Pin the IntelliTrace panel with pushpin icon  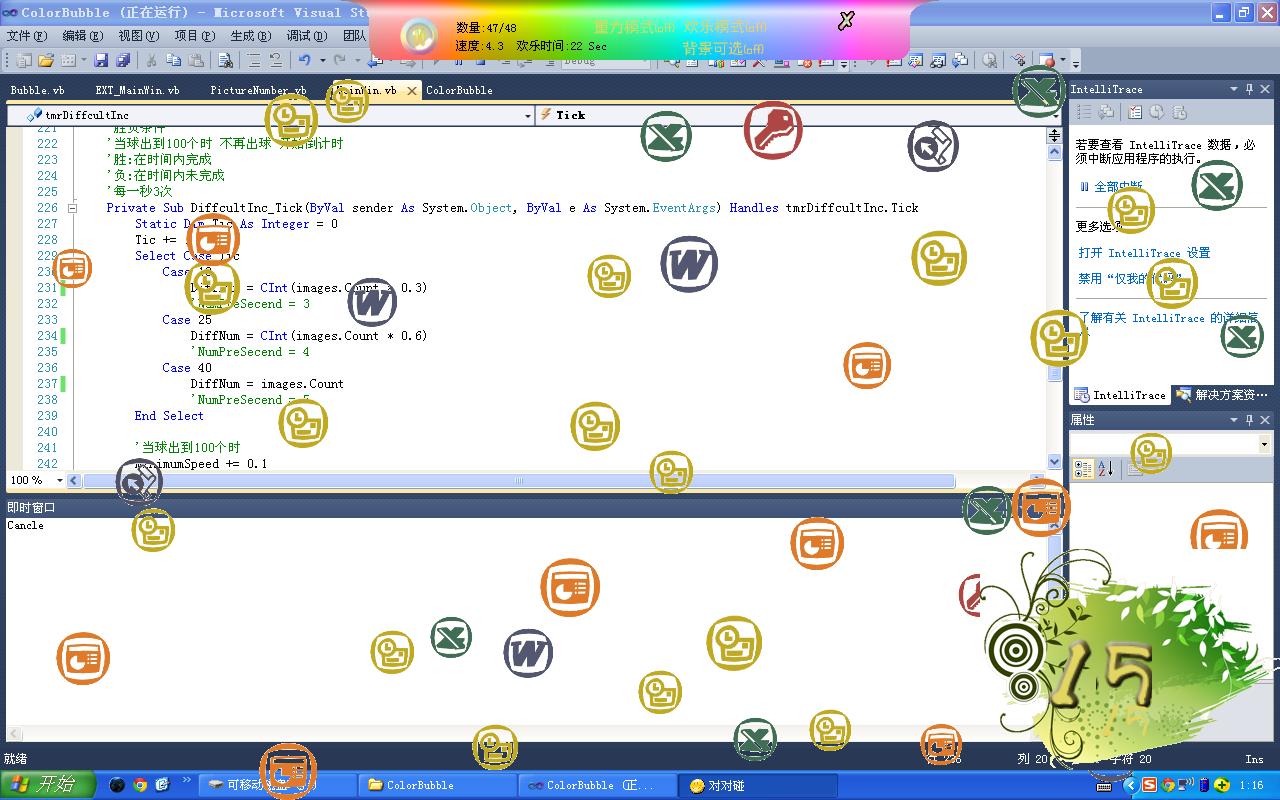coord(1249,89)
